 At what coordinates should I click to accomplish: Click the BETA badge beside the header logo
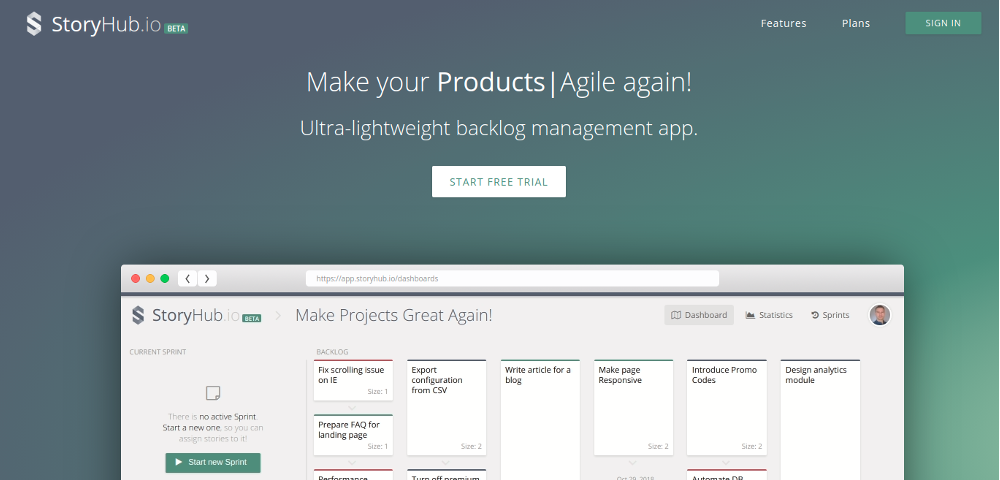[176, 28]
